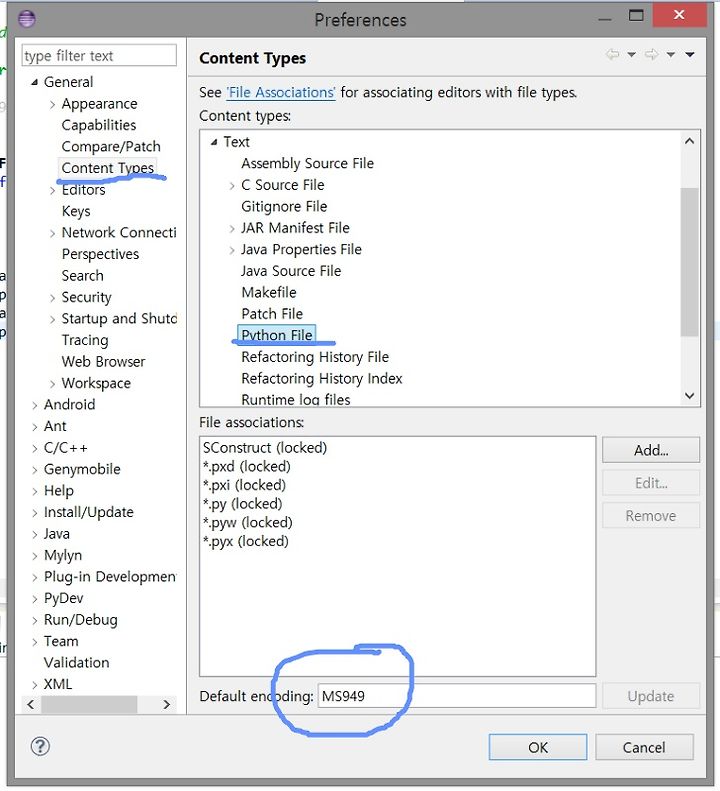
Task: Select Java Source File content type
Action: [x=291, y=271]
